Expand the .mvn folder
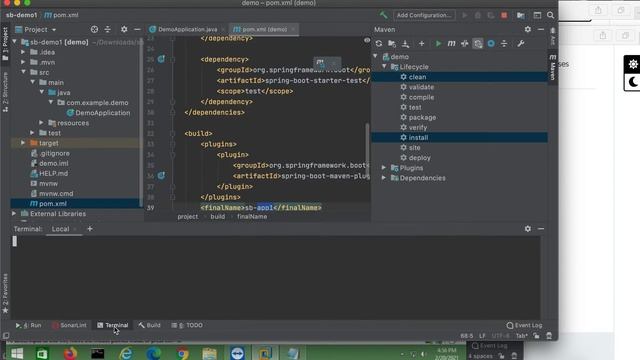Screen dimensions: 640x360 coord(23,62)
